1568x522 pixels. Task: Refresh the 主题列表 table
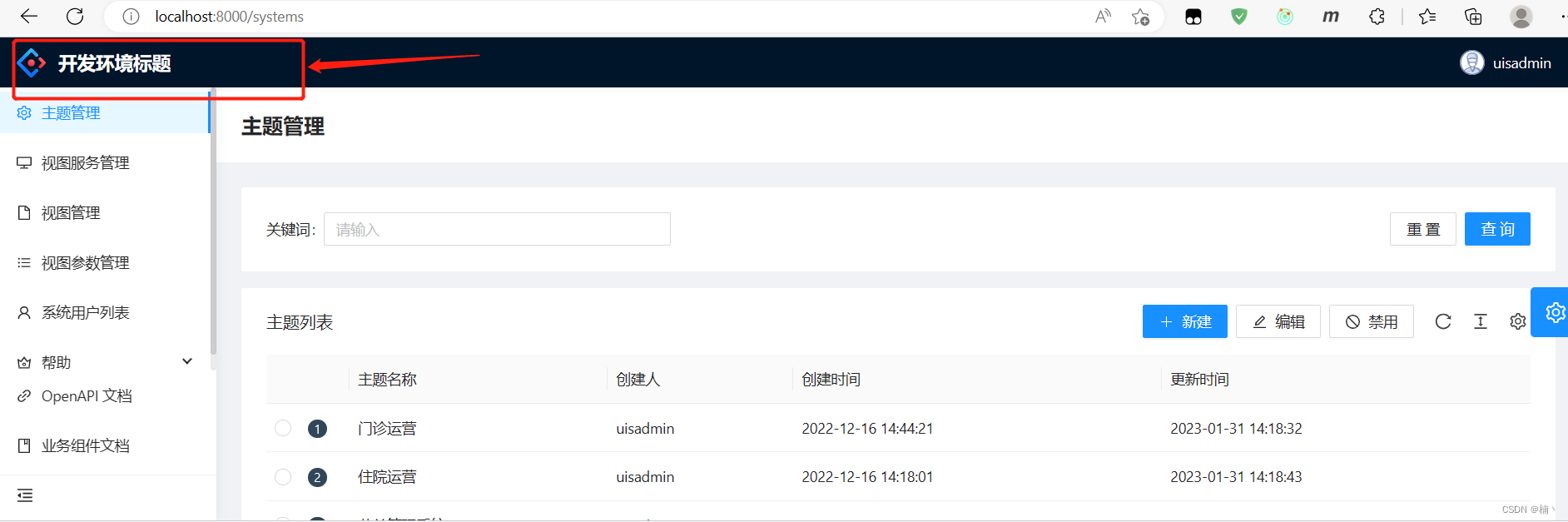[x=1443, y=321]
